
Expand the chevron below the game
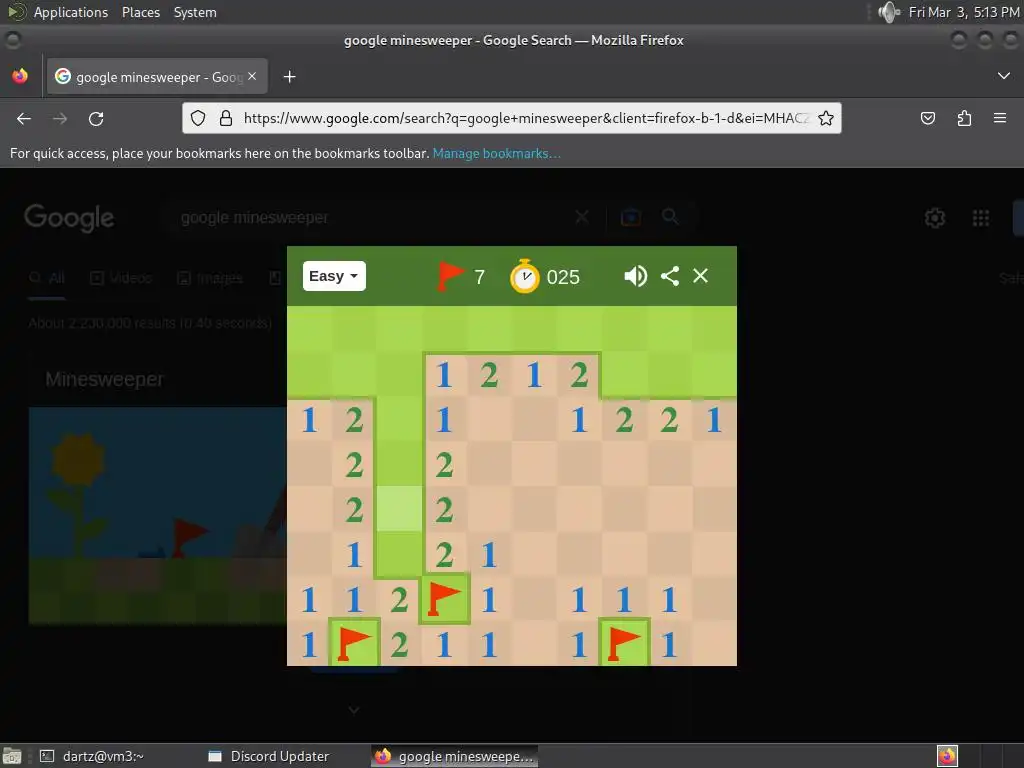(x=353, y=709)
